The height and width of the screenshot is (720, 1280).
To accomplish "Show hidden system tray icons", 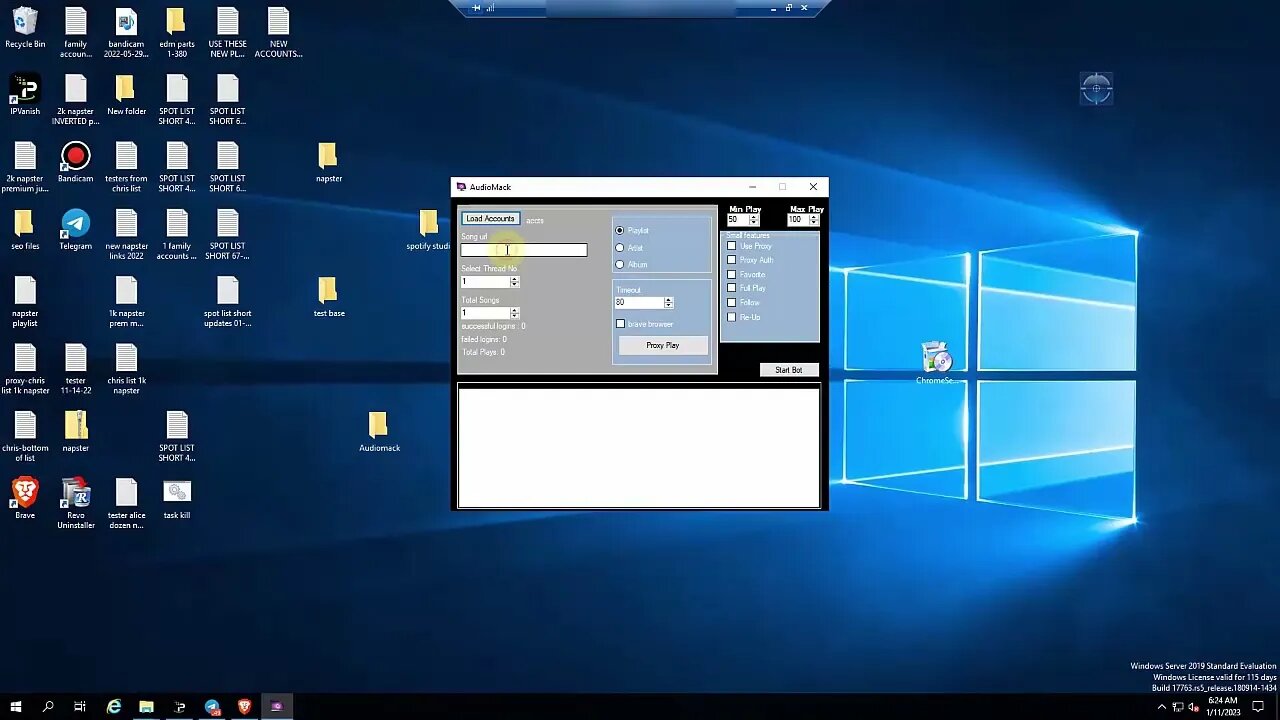I will (x=1161, y=707).
